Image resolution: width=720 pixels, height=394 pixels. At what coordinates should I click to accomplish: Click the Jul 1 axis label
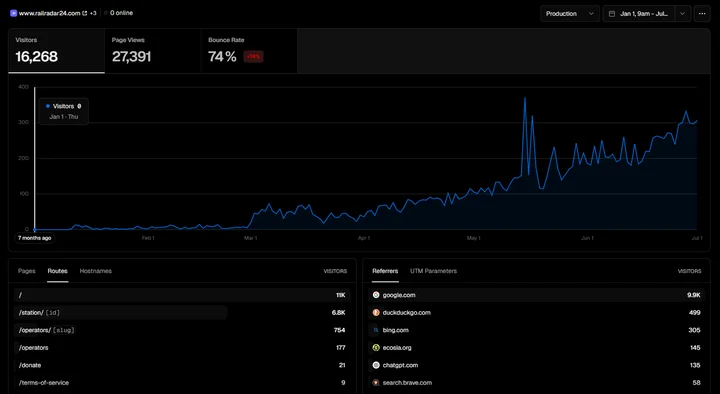point(697,238)
